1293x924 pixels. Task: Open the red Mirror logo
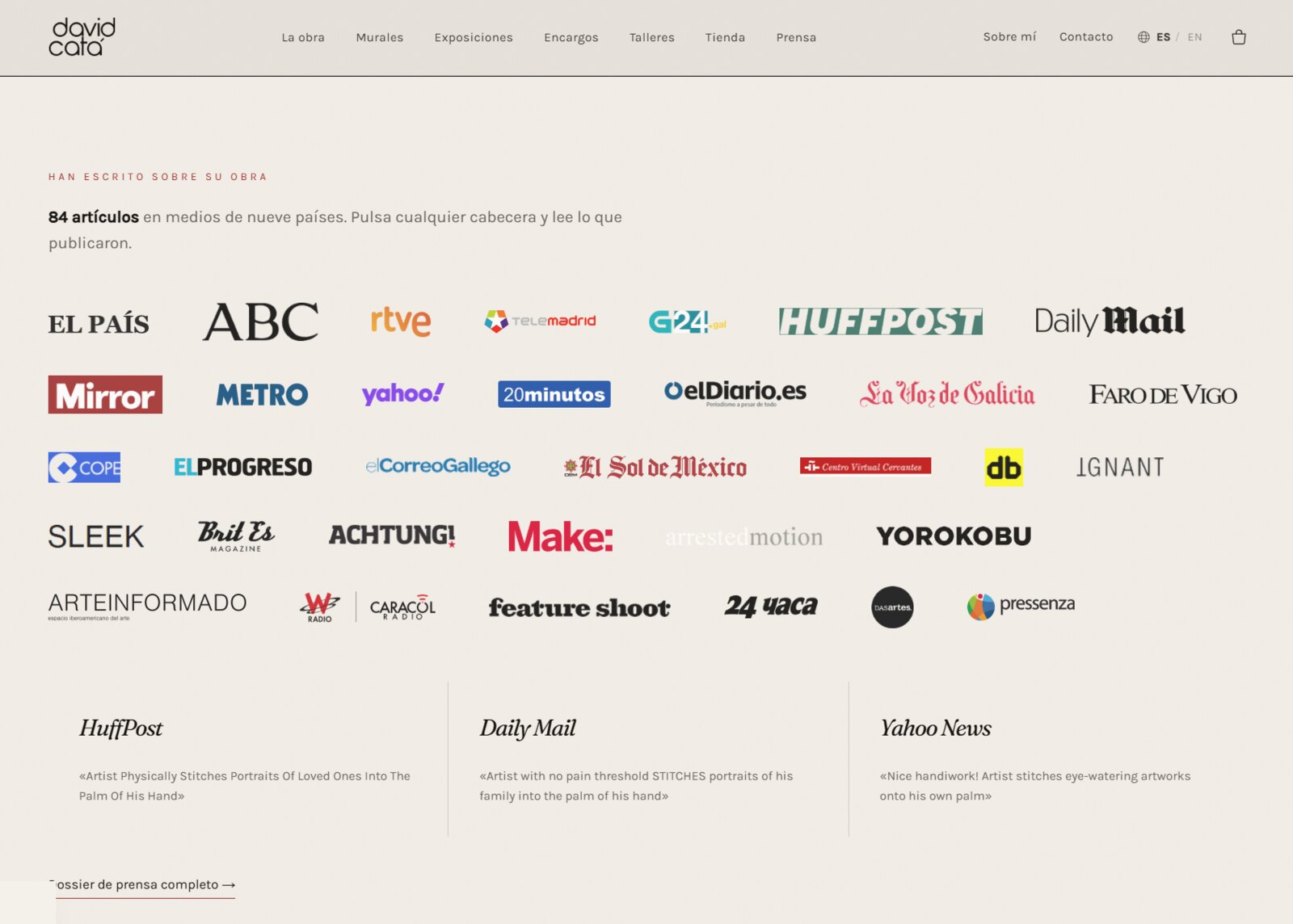click(105, 394)
